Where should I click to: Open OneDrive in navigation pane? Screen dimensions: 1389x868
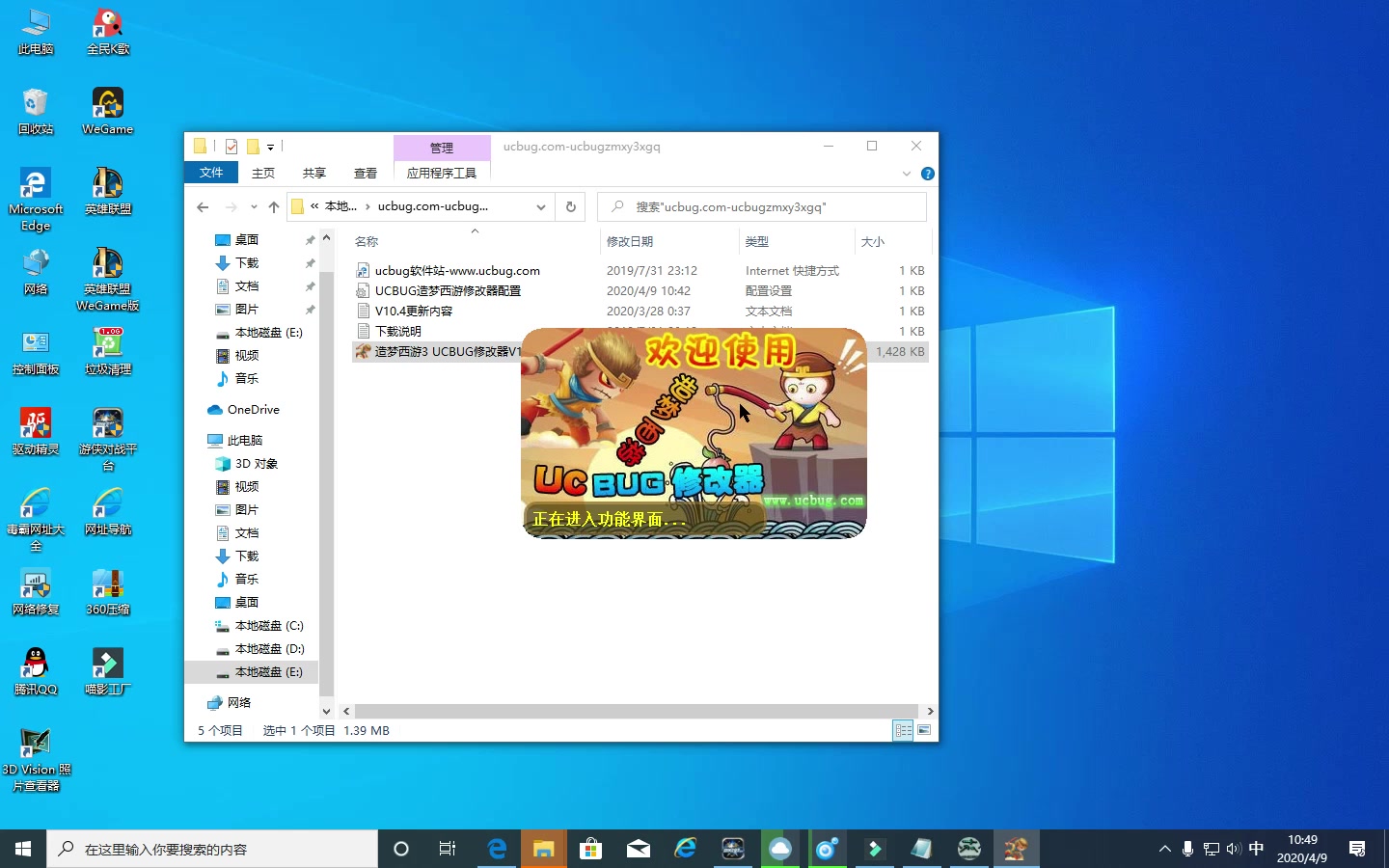[x=253, y=410]
